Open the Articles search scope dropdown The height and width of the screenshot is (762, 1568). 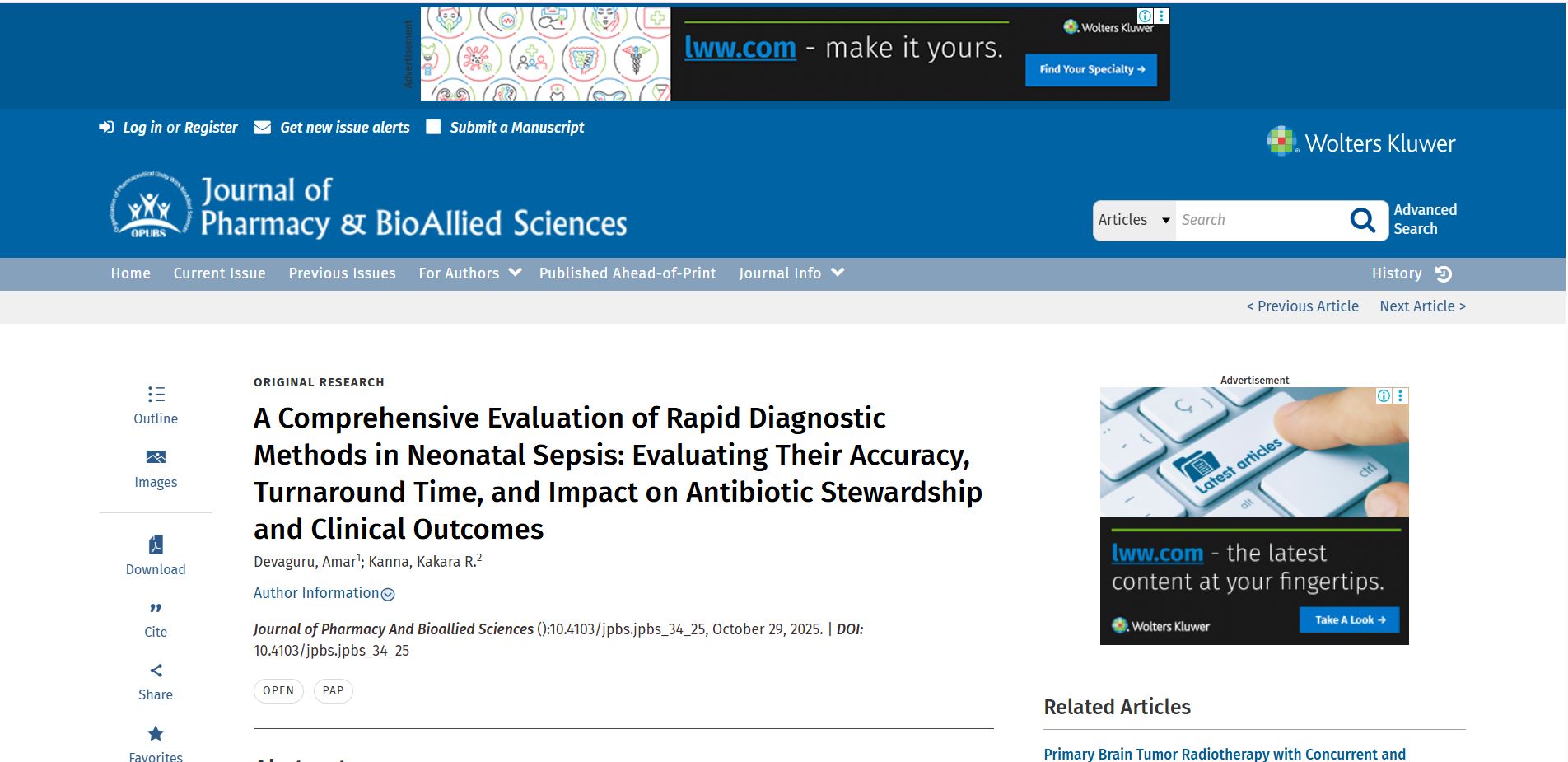pyautogui.click(x=1133, y=220)
